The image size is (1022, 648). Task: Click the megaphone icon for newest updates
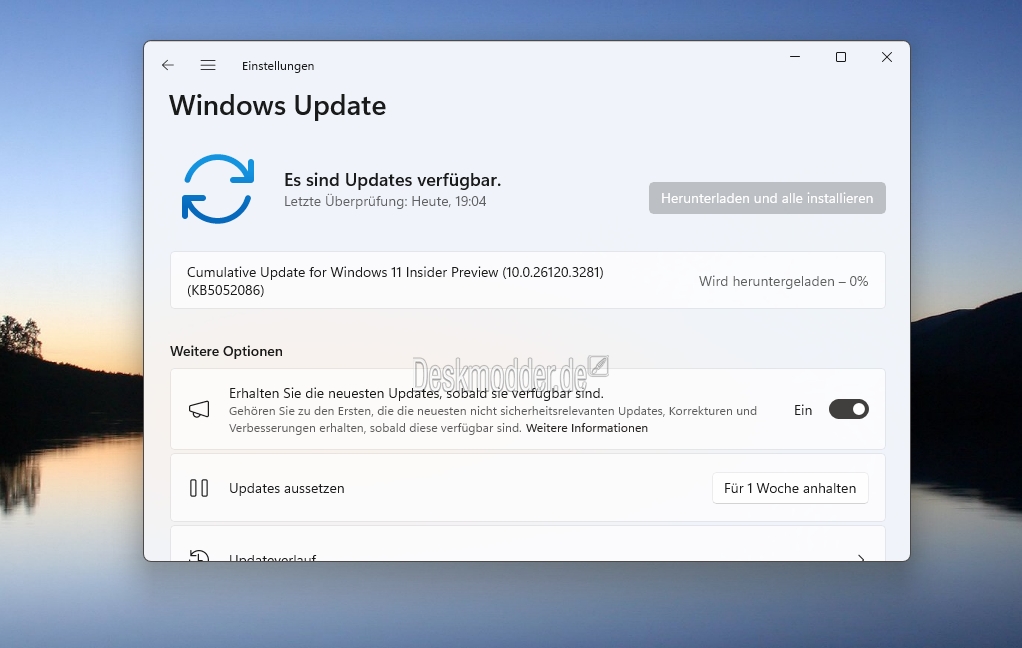[199, 409]
